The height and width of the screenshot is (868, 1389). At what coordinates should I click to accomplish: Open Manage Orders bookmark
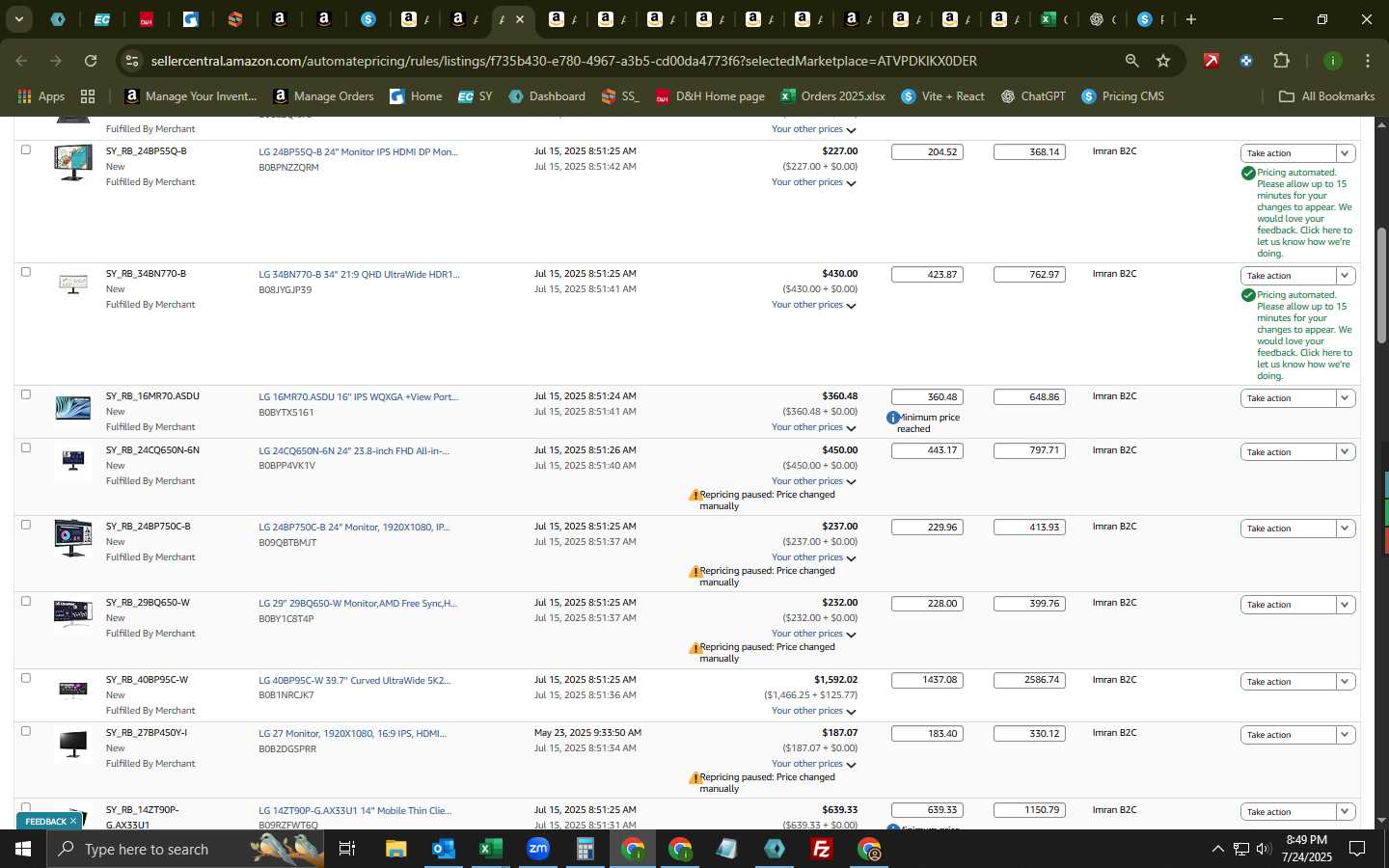(x=324, y=96)
